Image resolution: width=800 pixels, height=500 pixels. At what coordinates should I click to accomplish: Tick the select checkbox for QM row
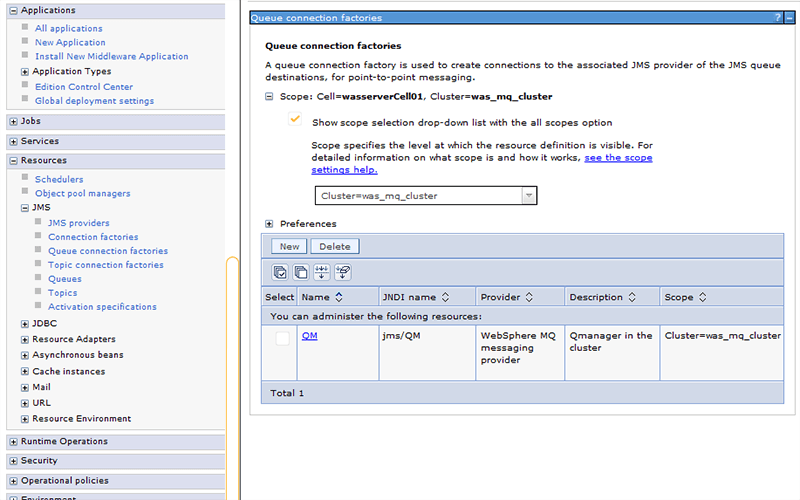pyautogui.click(x=283, y=338)
